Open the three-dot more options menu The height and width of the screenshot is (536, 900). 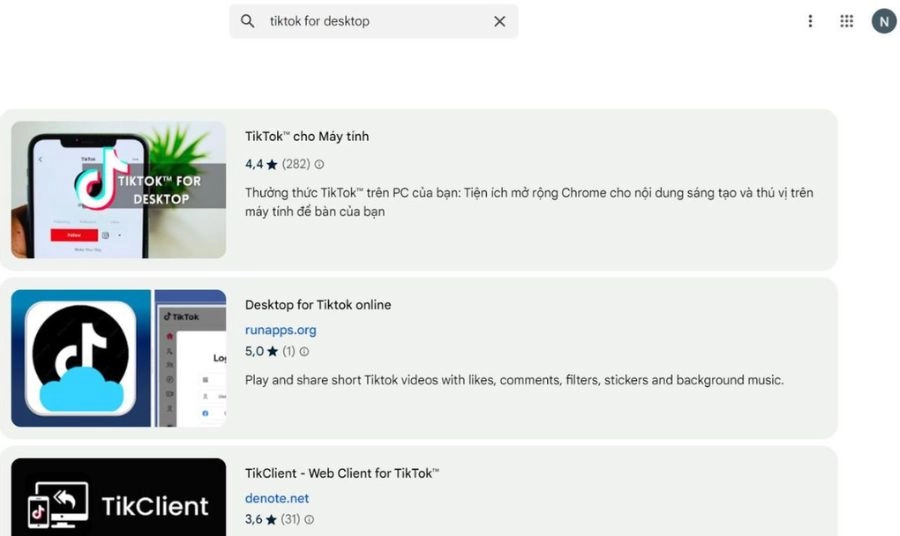click(810, 21)
